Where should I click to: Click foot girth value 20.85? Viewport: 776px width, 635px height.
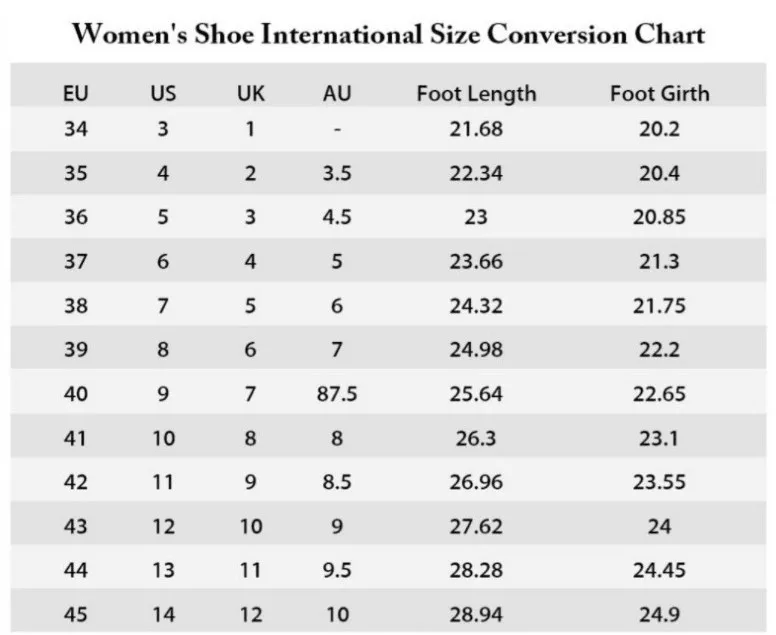[x=659, y=217]
